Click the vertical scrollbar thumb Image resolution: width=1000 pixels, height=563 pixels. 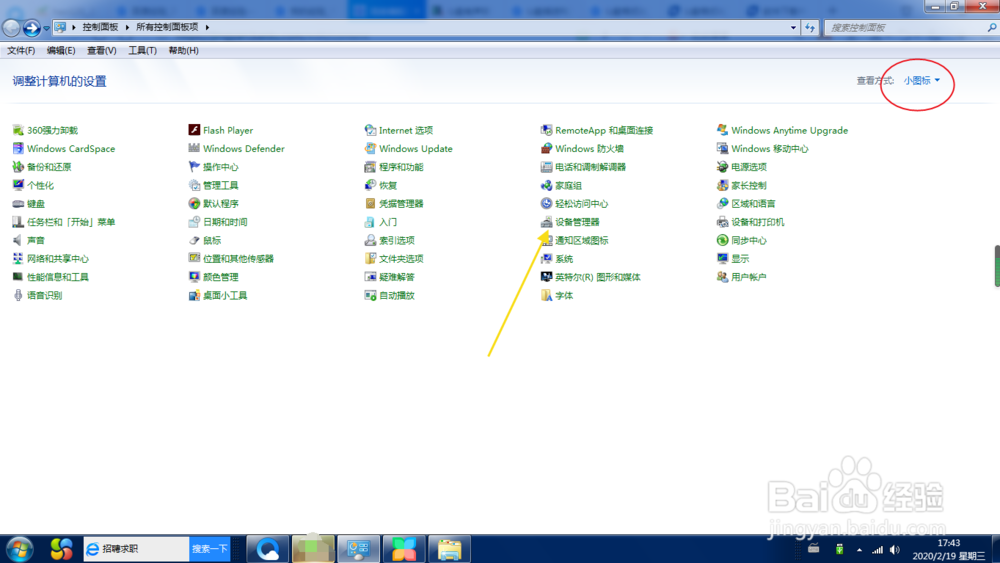pos(997,266)
